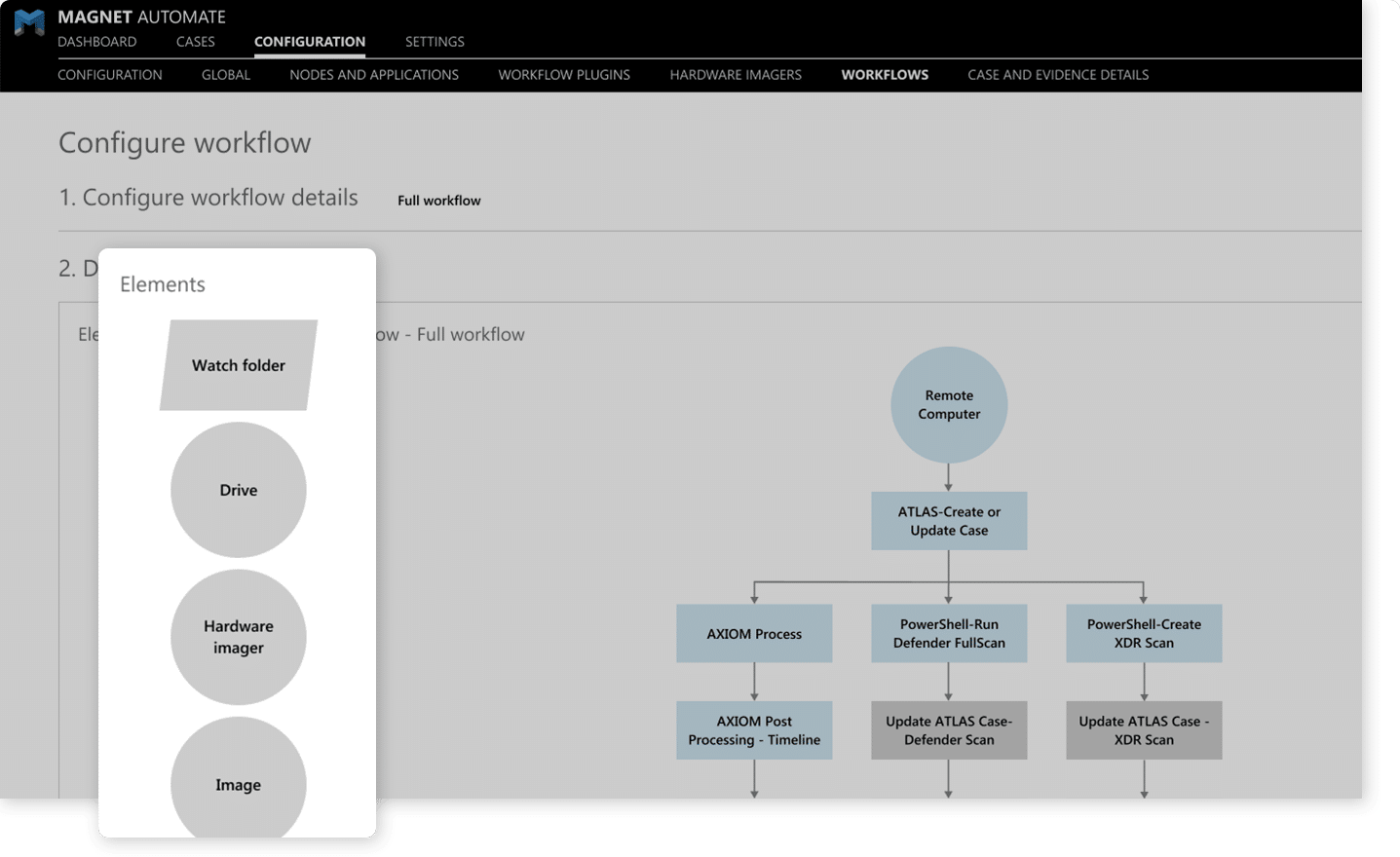
Task: Select the Remote Computer node
Action: click(949, 405)
